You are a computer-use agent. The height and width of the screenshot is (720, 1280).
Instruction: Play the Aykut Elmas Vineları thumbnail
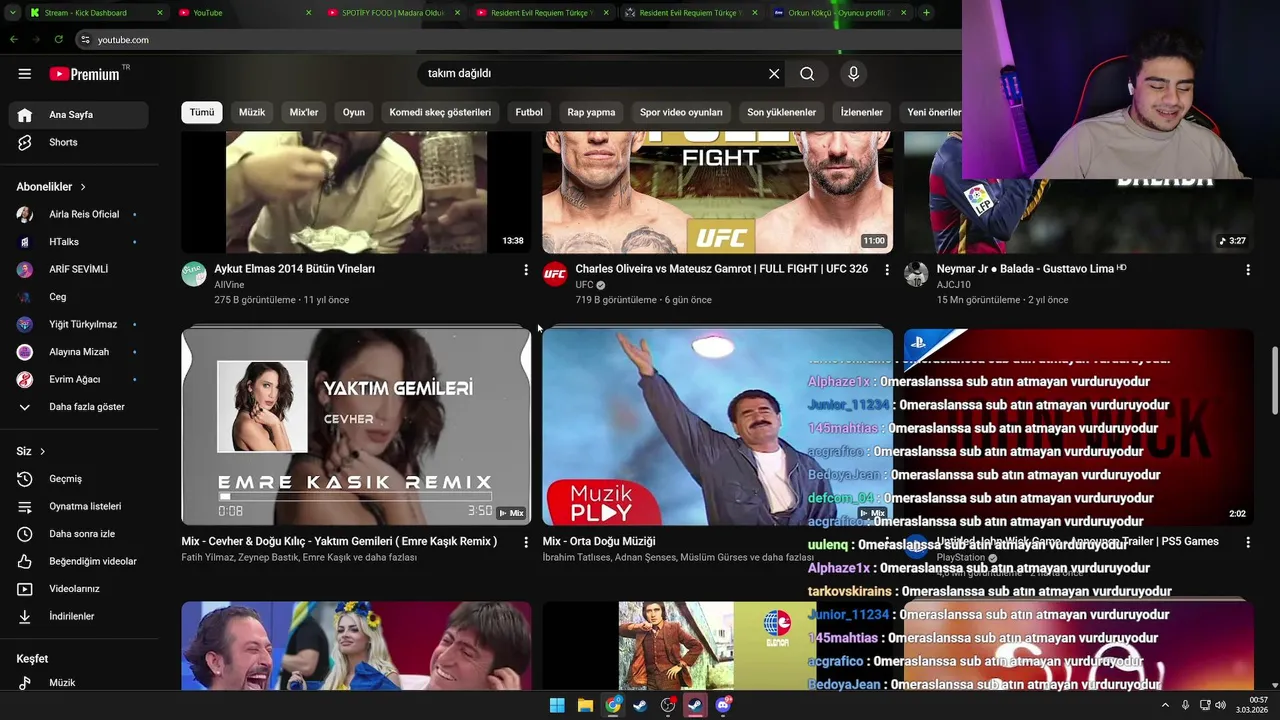(x=356, y=192)
